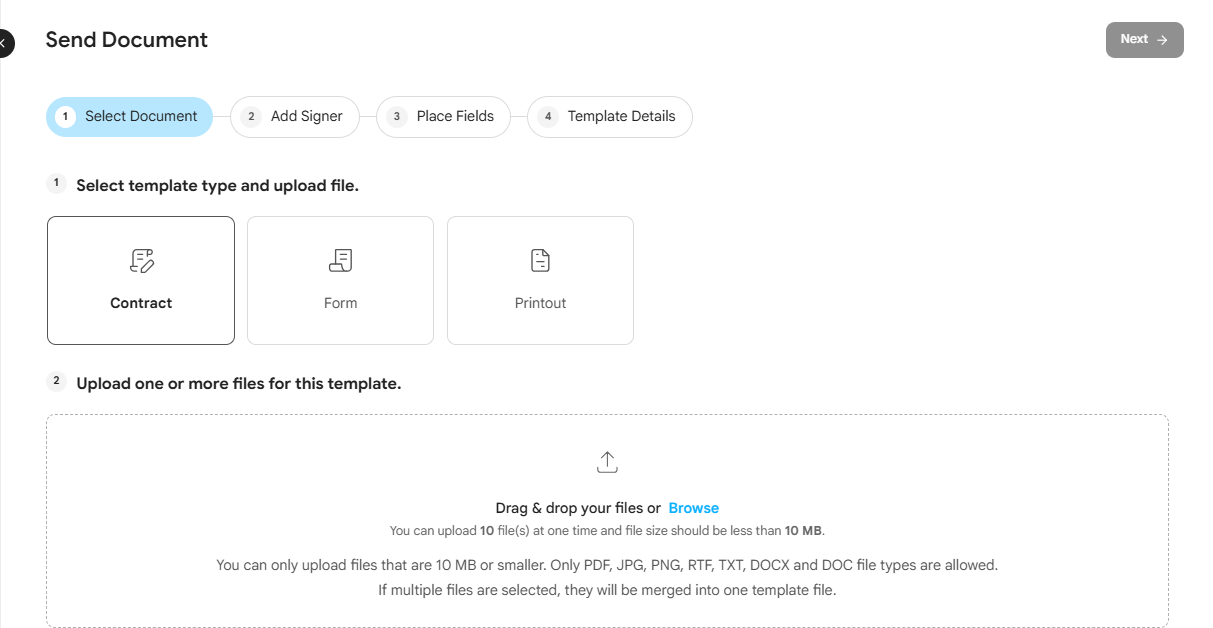Viewport: 1213px width, 628px height.
Task: Click the upload arrow icon
Action: (607, 462)
